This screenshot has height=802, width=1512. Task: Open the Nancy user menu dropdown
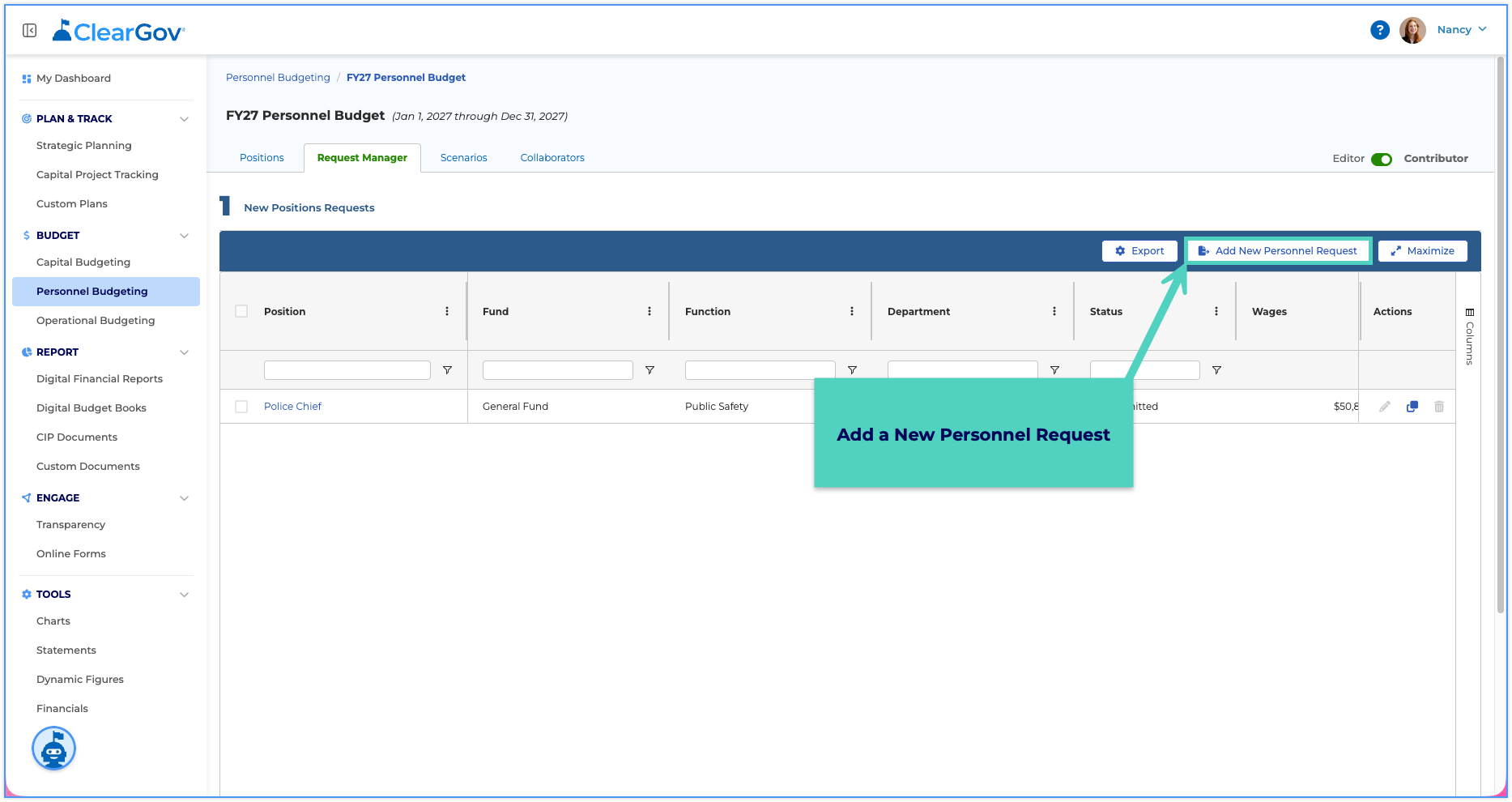[x=1462, y=30]
